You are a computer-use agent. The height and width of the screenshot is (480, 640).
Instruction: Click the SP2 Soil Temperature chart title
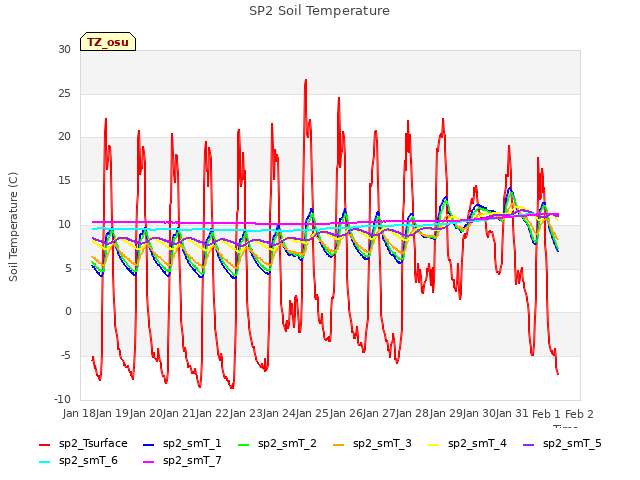(x=319, y=11)
